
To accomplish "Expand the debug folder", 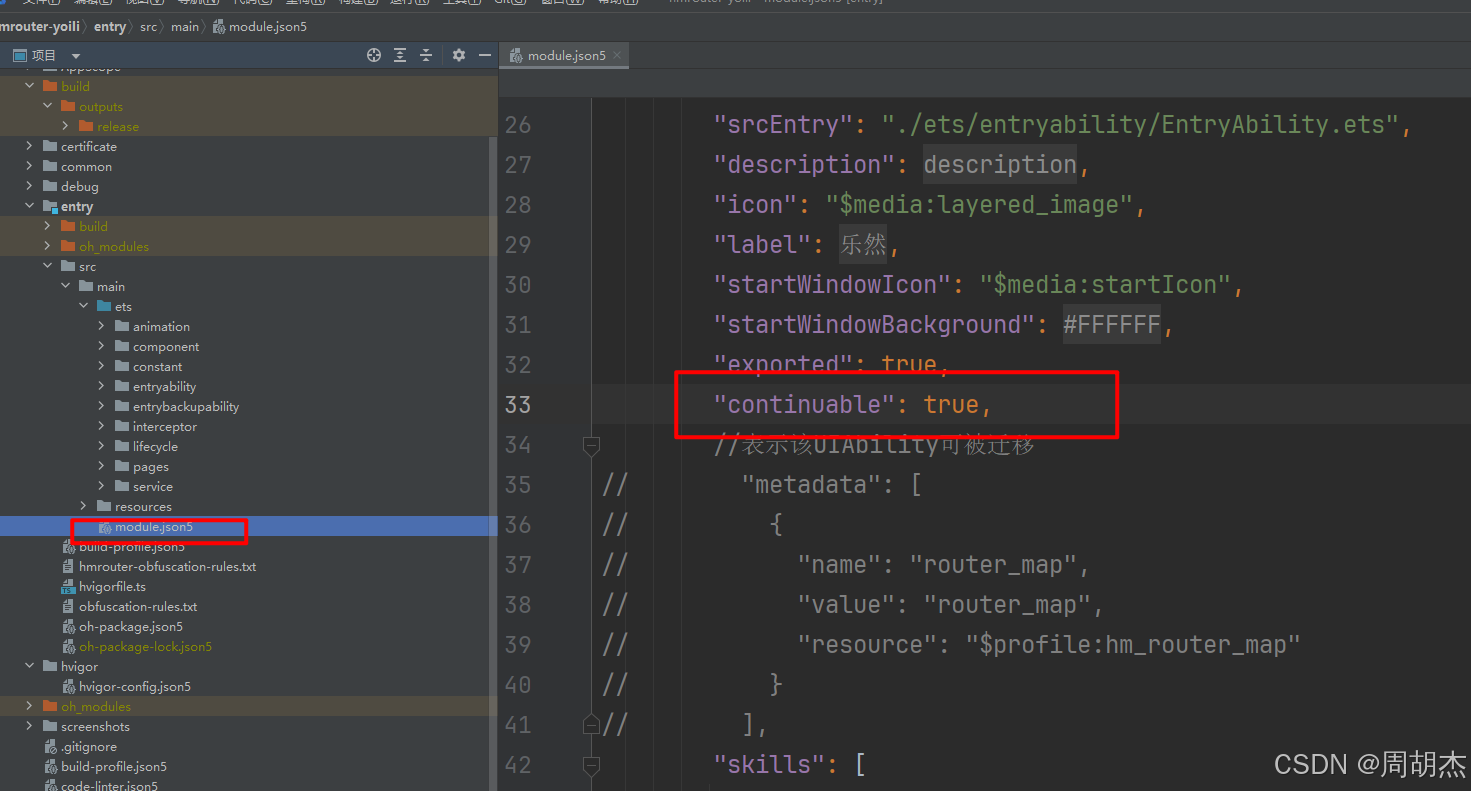I will point(30,186).
